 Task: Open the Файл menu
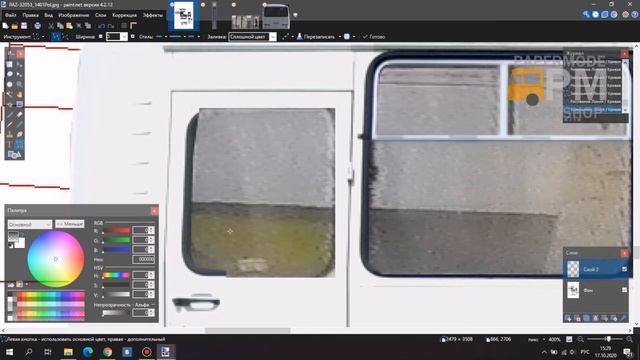(11, 15)
